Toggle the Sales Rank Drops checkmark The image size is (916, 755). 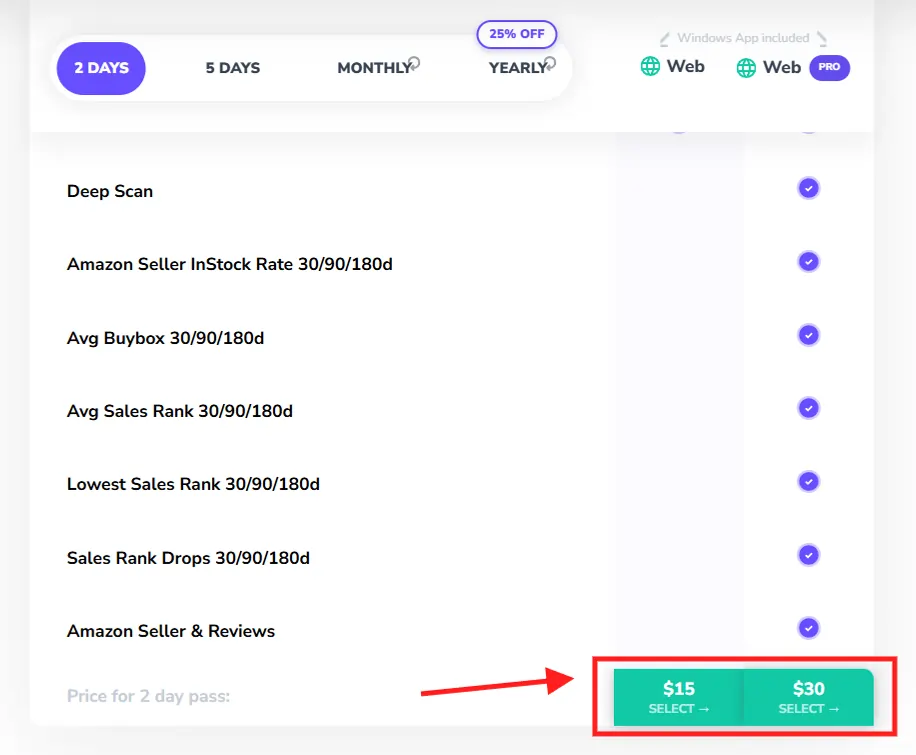(x=809, y=555)
